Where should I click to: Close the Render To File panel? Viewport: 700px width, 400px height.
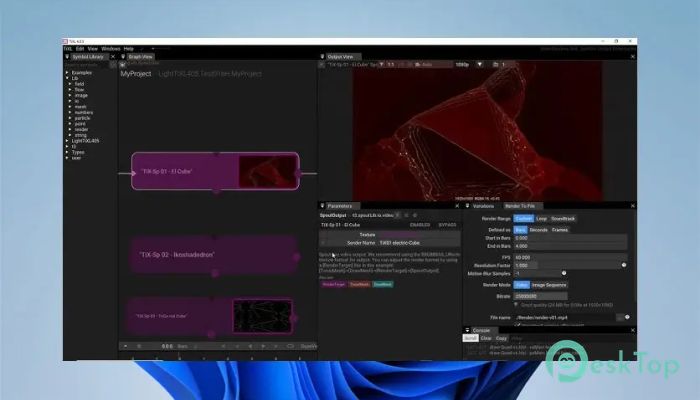pyautogui.click(x=632, y=206)
